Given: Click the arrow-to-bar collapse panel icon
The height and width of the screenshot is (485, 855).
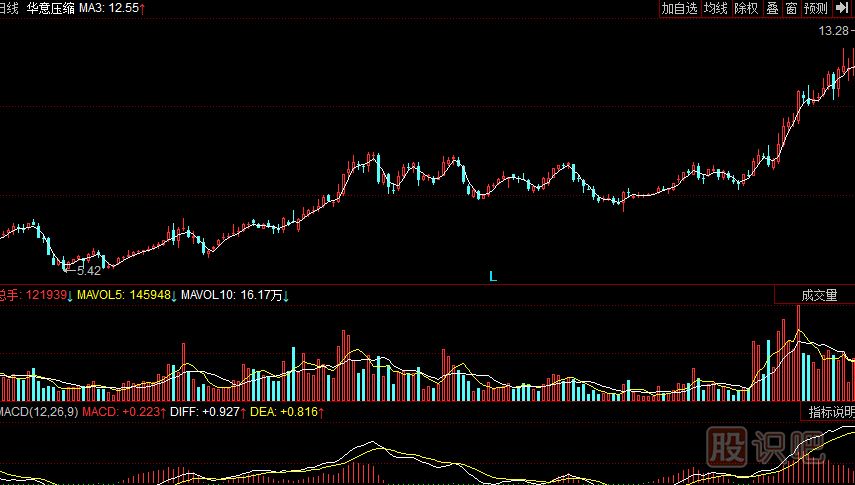Looking at the screenshot, I should tap(842, 8).
